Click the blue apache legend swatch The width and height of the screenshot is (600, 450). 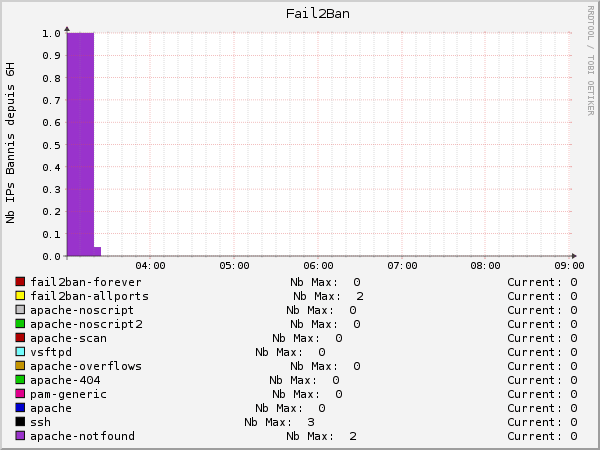19,408
